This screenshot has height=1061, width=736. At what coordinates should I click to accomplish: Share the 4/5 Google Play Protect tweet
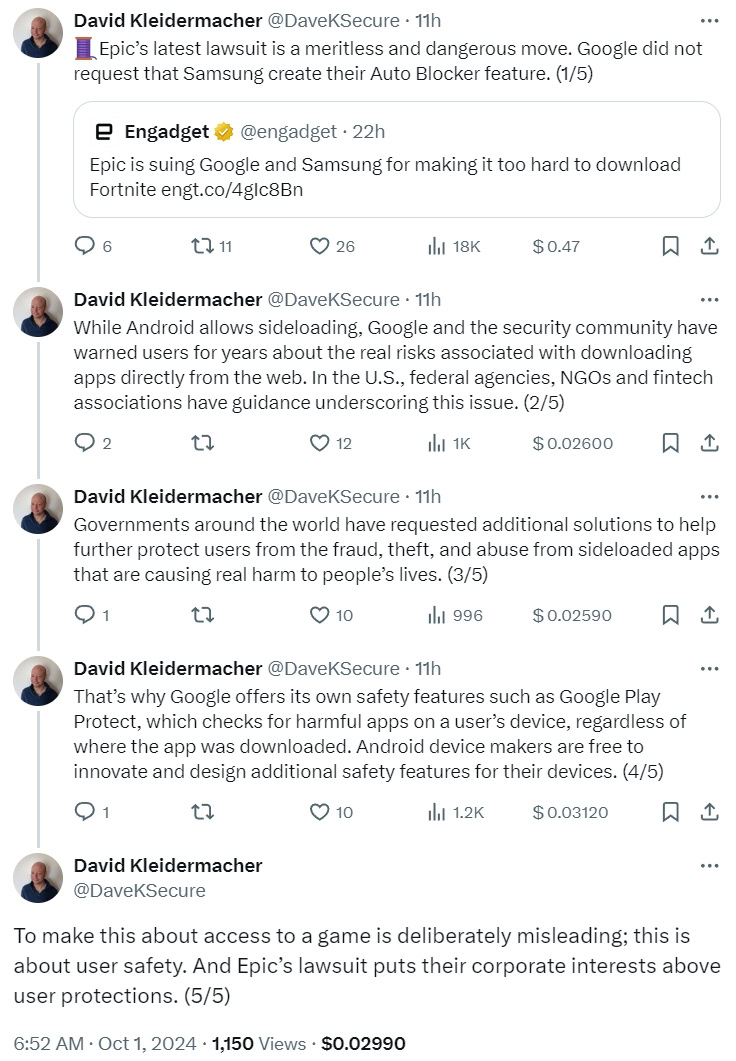click(x=708, y=812)
